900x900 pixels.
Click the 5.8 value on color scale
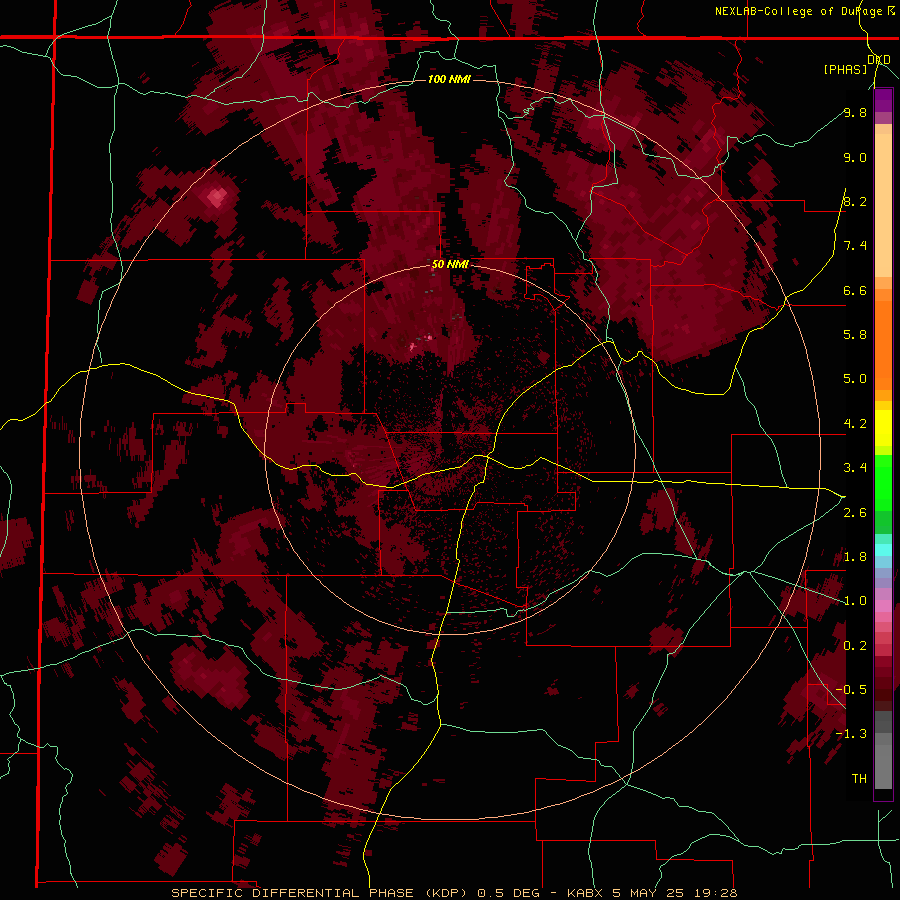point(855,334)
